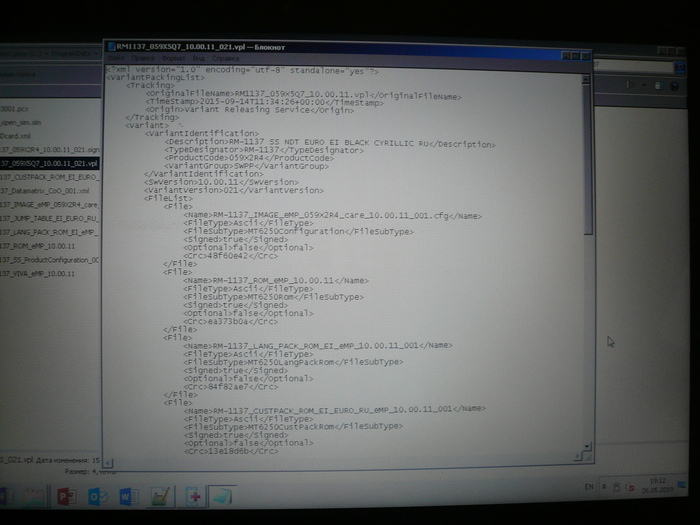Click Notepad scrollbar down arrow
This screenshot has height=525, width=700.
(x=588, y=446)
